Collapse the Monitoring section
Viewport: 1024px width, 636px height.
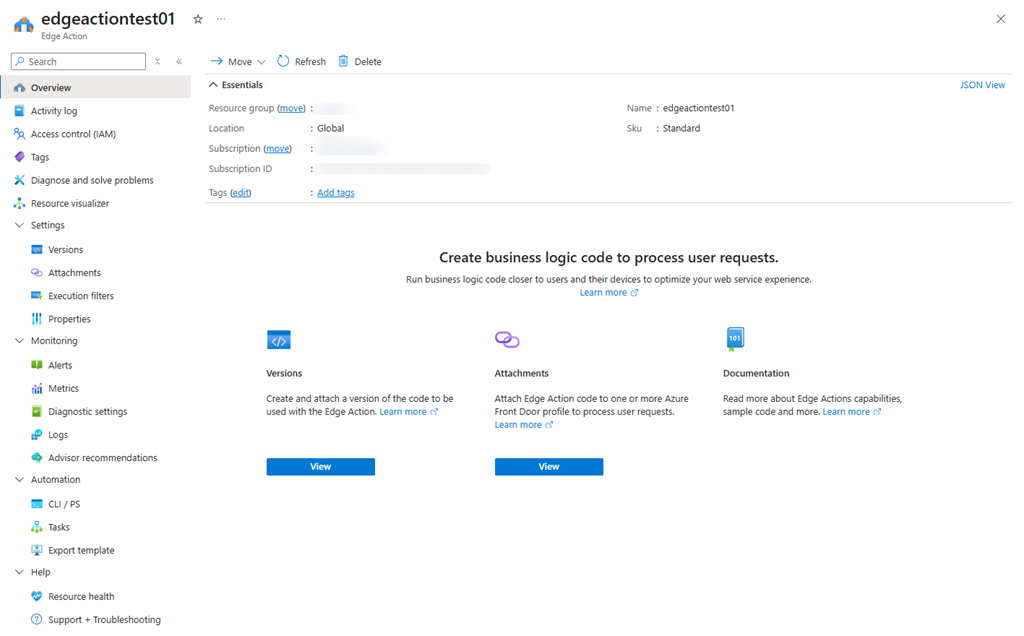(x=20, y=341)
